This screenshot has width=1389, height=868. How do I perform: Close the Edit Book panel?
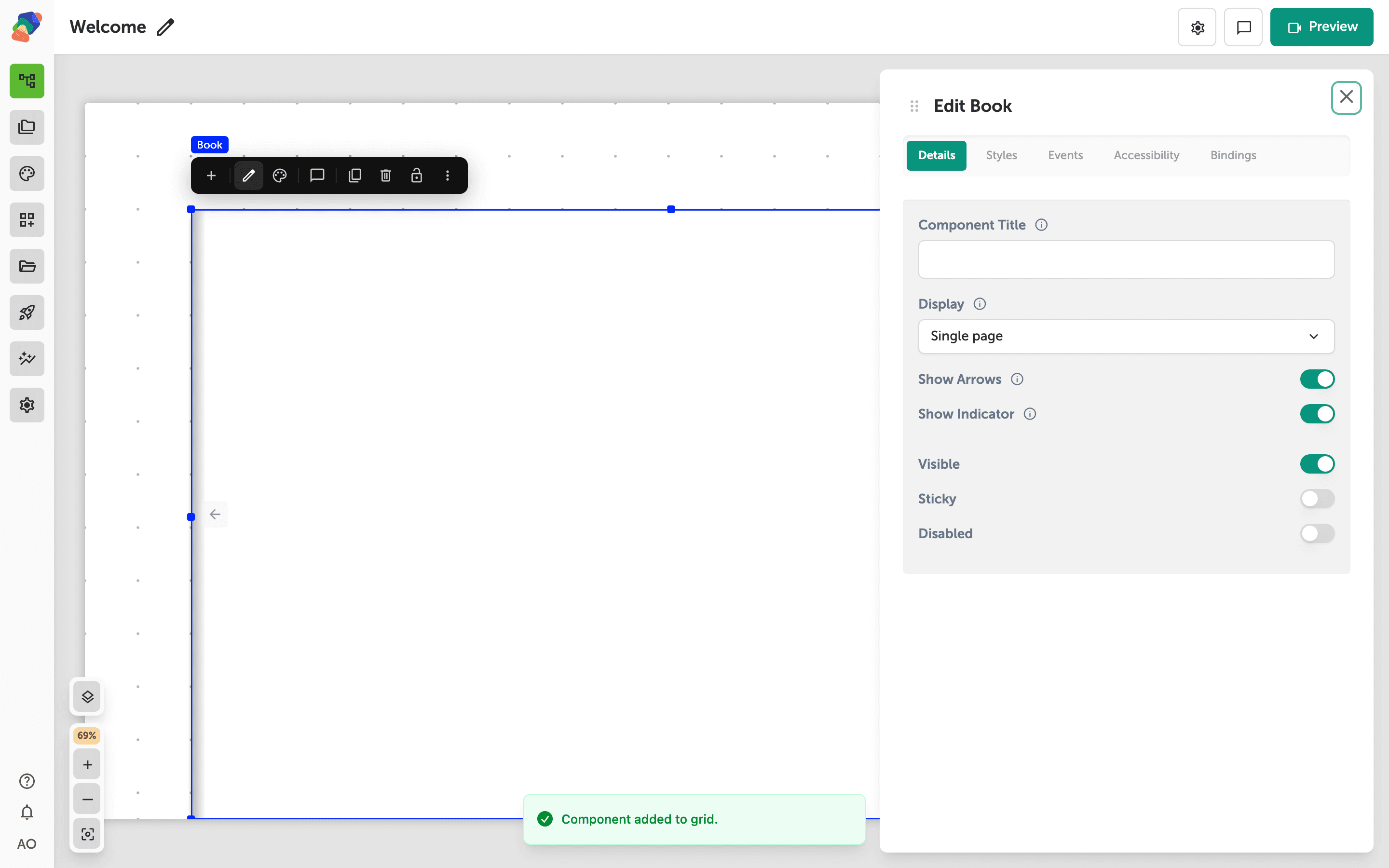(x=1346, y=97)
